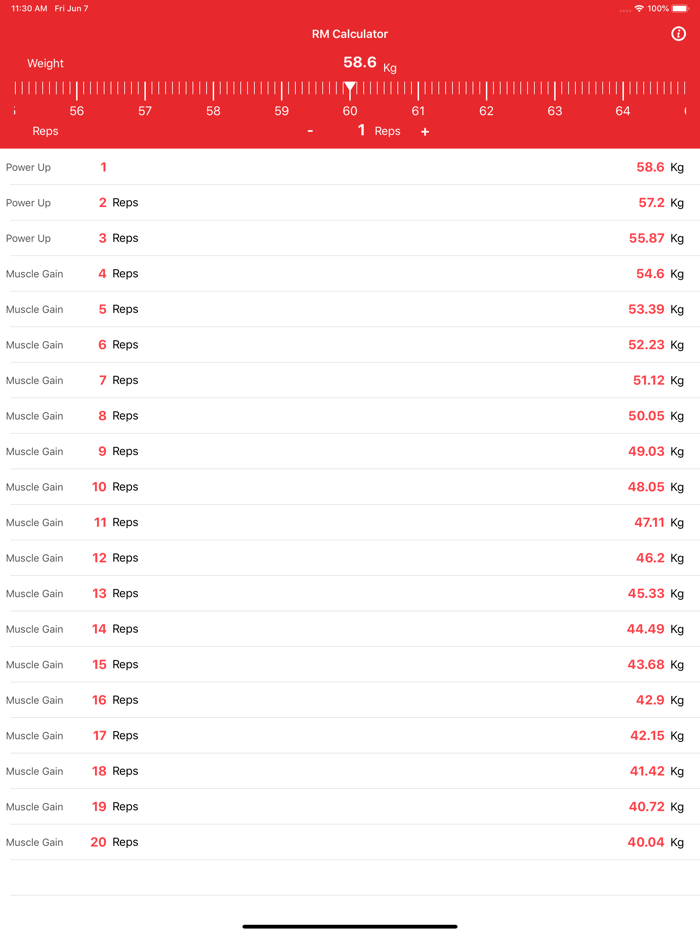Select the Power Up 2 Reps row

tap(350, 202)
